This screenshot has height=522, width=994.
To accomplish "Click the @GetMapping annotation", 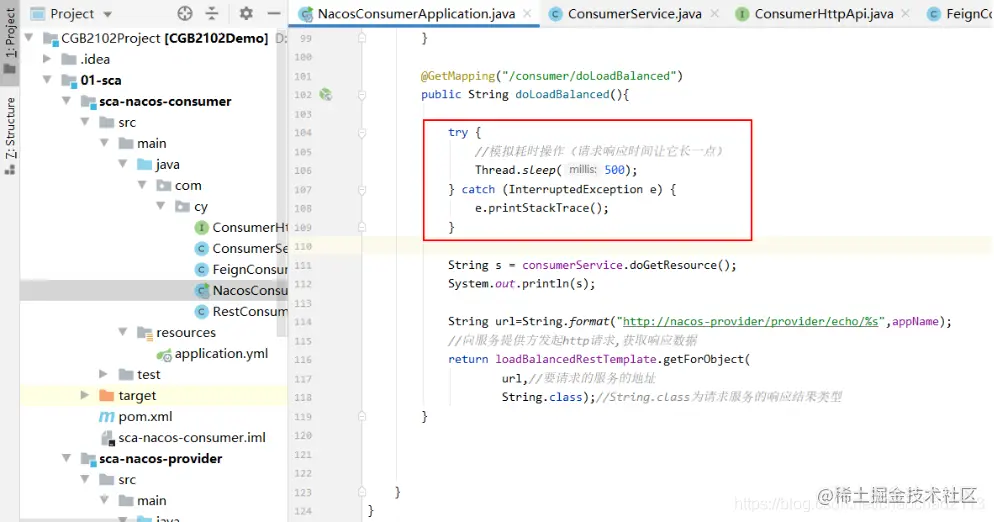I will tap(458, 75).
